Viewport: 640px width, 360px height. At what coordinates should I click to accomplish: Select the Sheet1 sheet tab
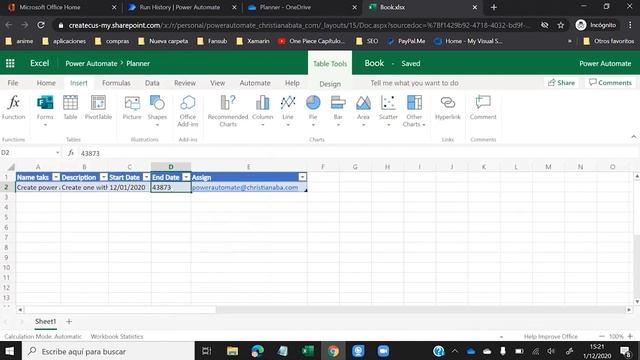pos(45,322)
